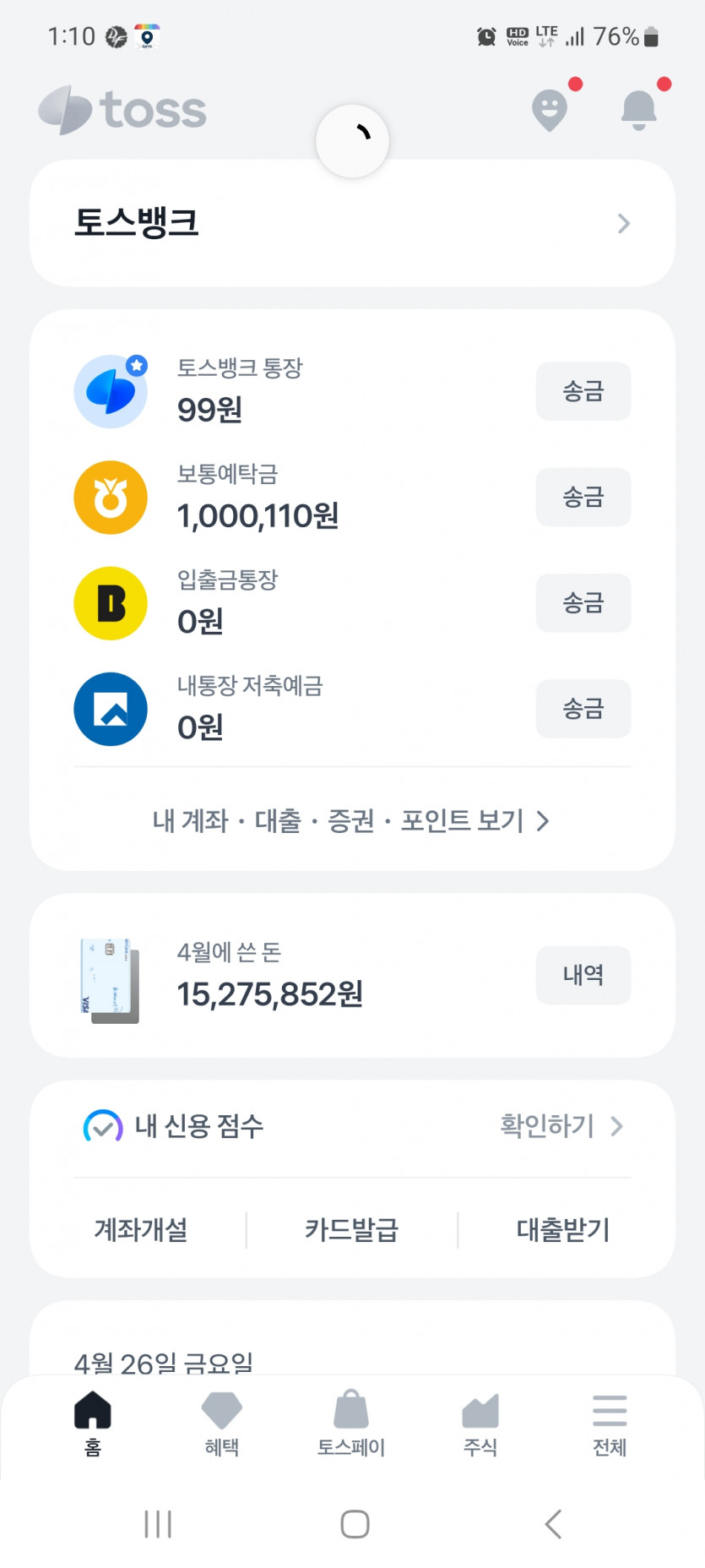Tap the blue 내통장 저축예금 icon
Screen dimensions: 705x1568
point(111,709)
